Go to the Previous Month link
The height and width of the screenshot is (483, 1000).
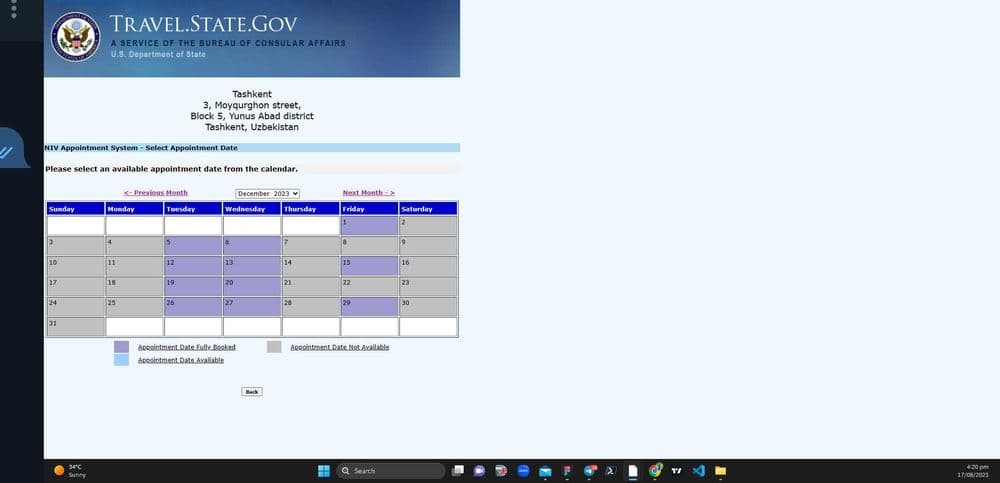click(x=156, y=193)
